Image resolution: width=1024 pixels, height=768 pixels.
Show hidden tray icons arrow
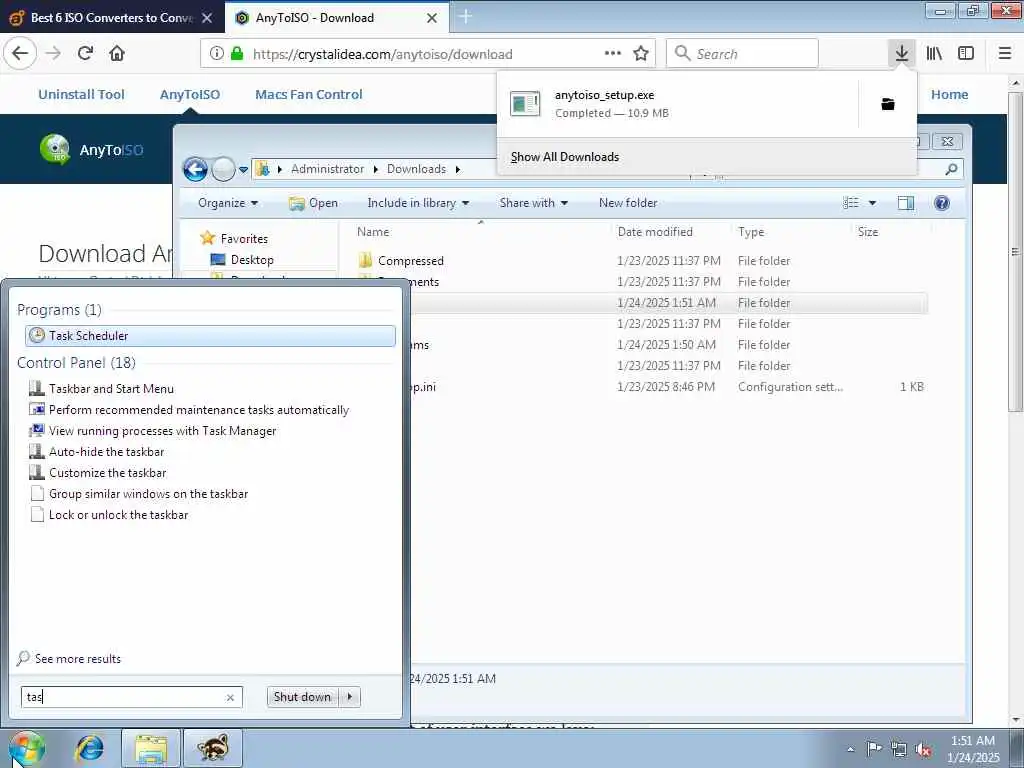[x=850, y=749]
